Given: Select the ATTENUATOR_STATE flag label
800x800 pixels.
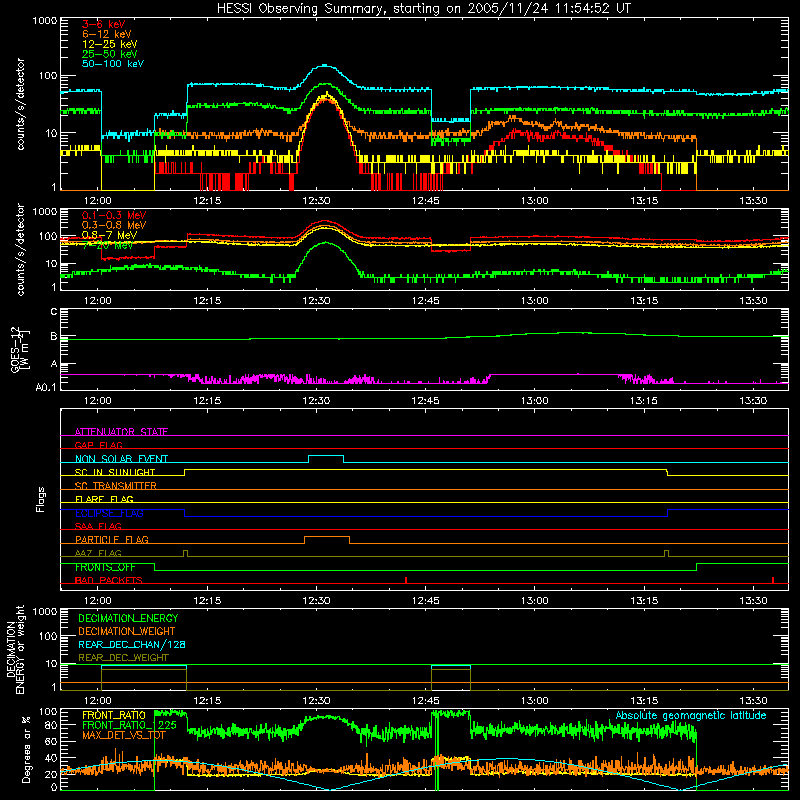Looking at the screenshot, I should click(121, 432).
